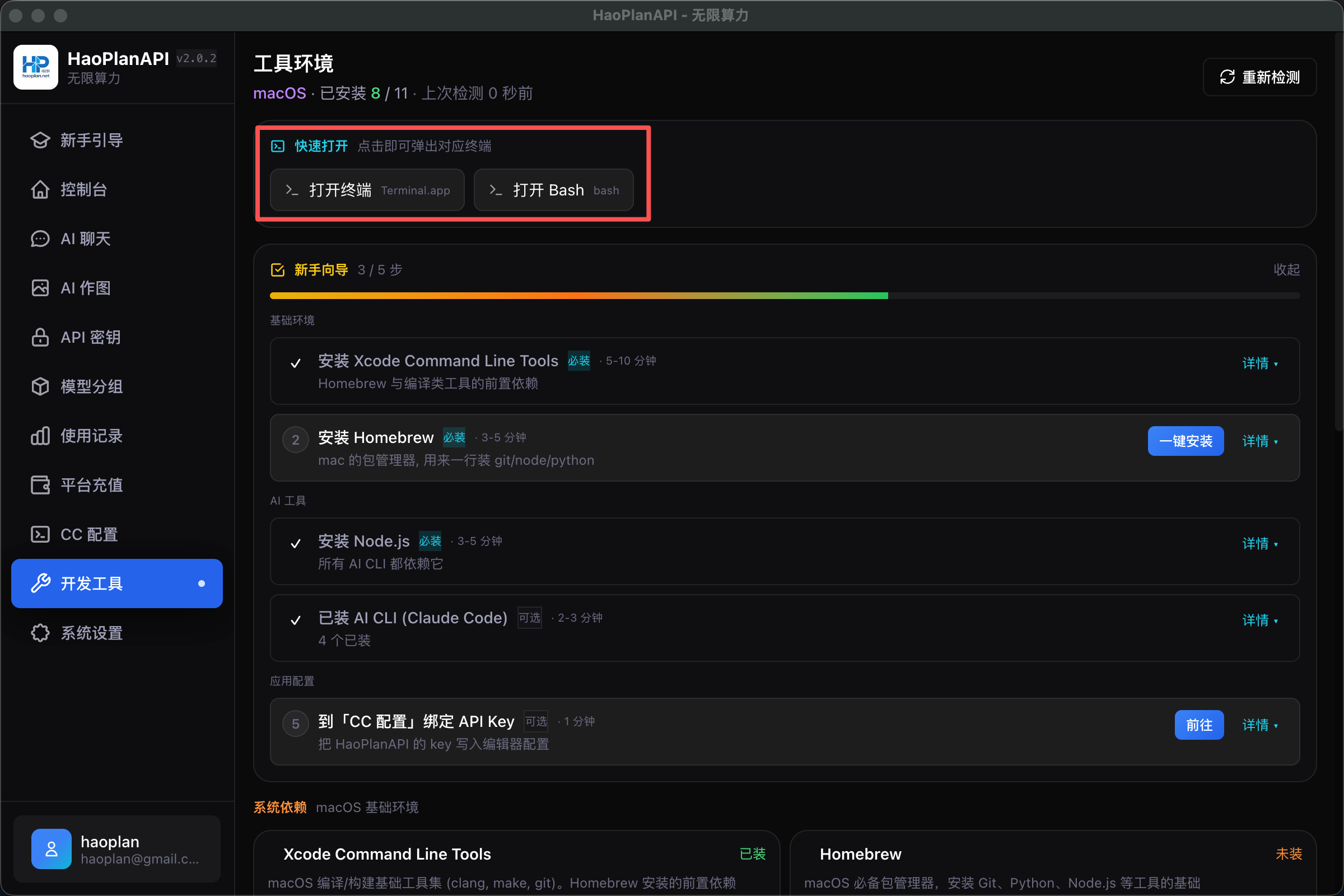Click the user avatar icon for haoplan
Image resolution: width=1344 pixels, height=896 pixels.
click(52, 849)
